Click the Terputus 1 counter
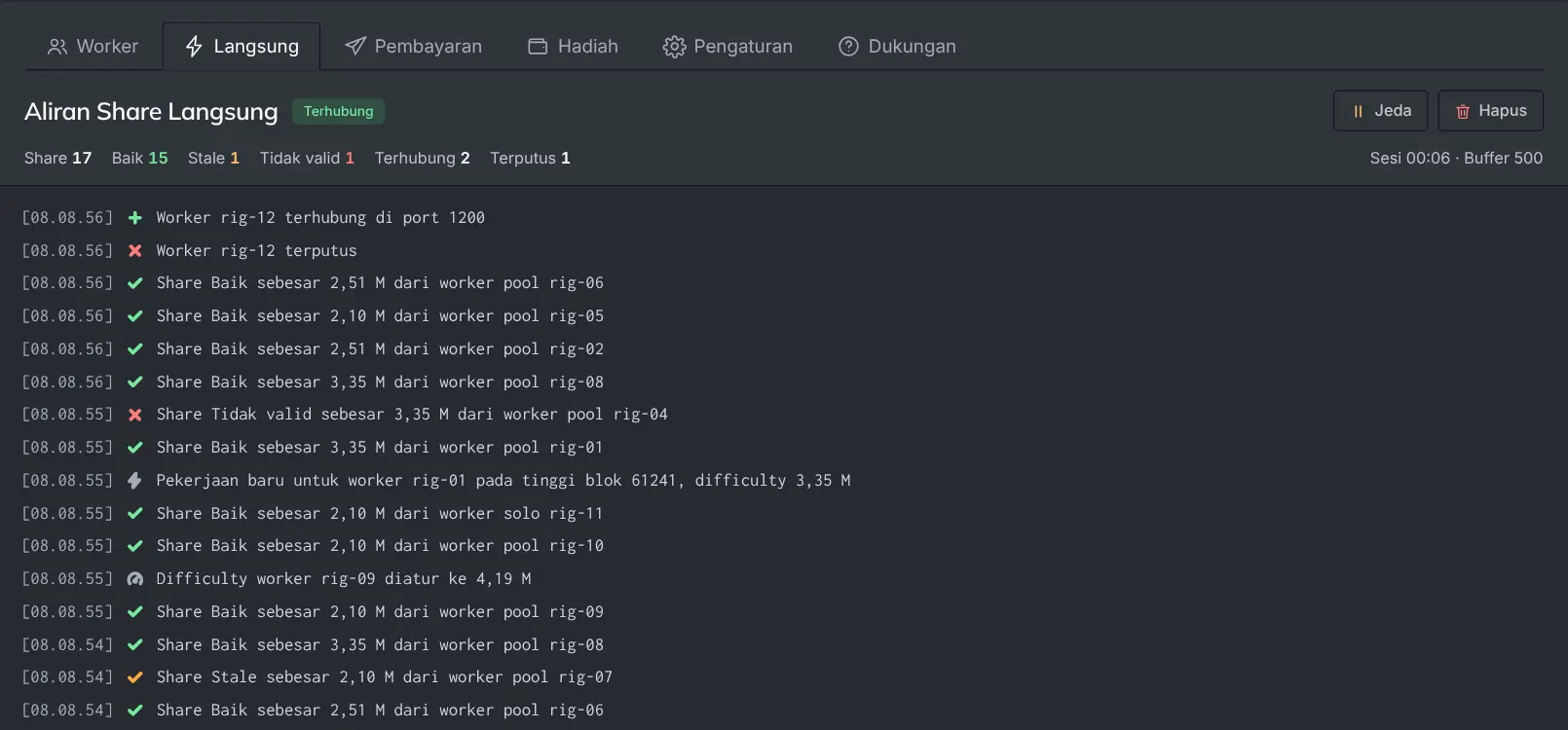 (x=530, y=158)
